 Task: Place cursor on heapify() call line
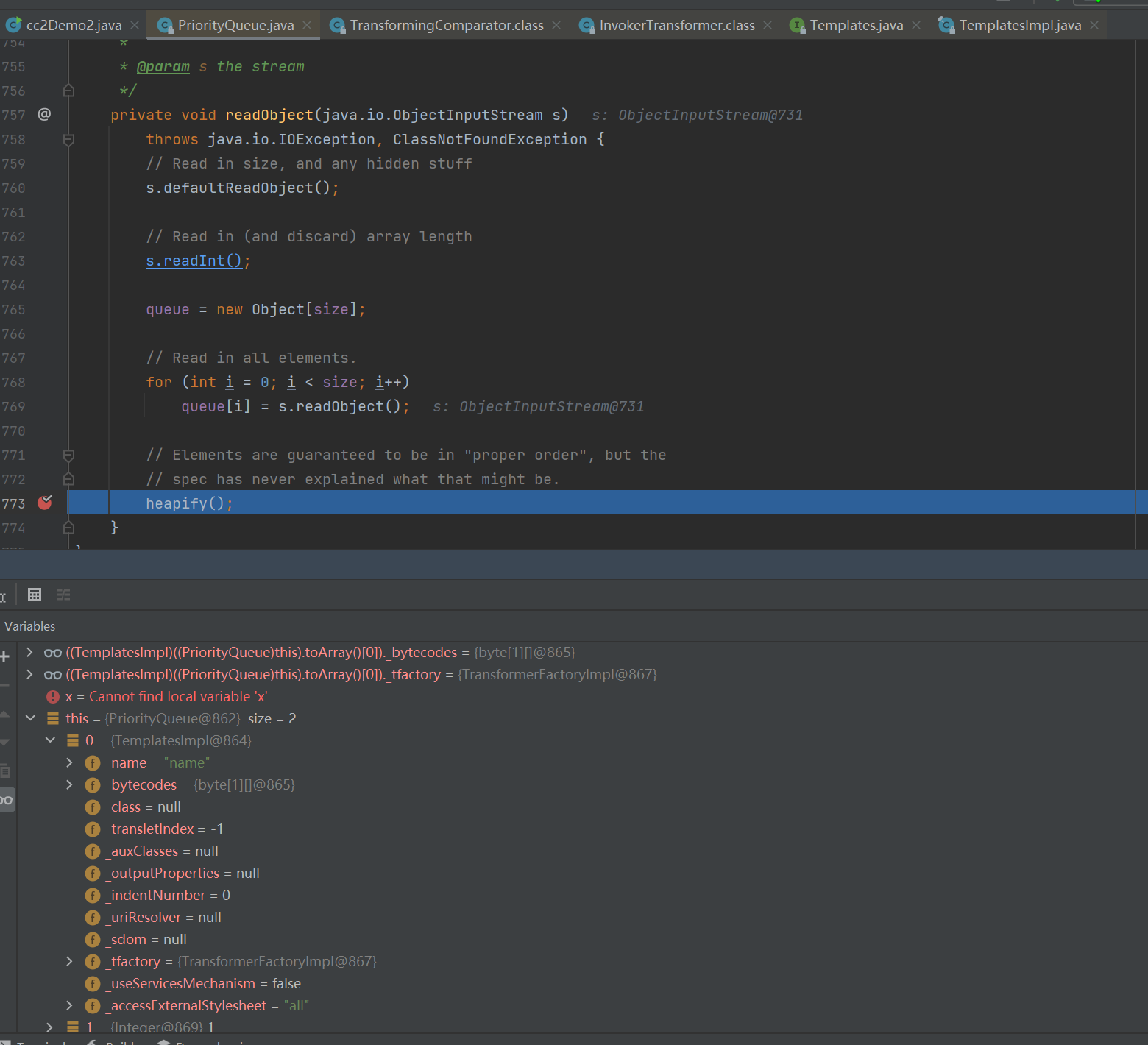tap(602, 503)
